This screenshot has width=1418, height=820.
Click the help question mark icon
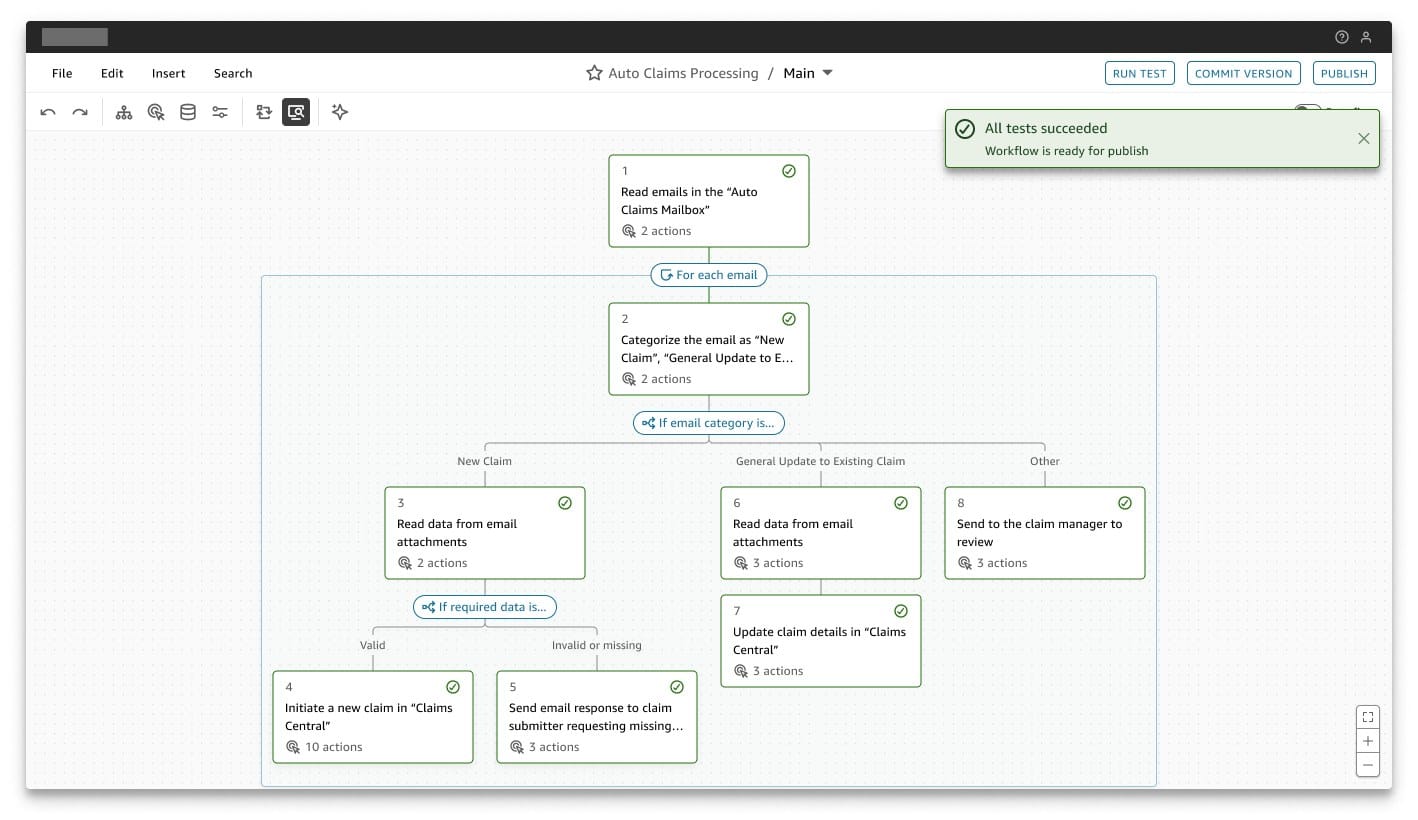tap(1342, 37)
